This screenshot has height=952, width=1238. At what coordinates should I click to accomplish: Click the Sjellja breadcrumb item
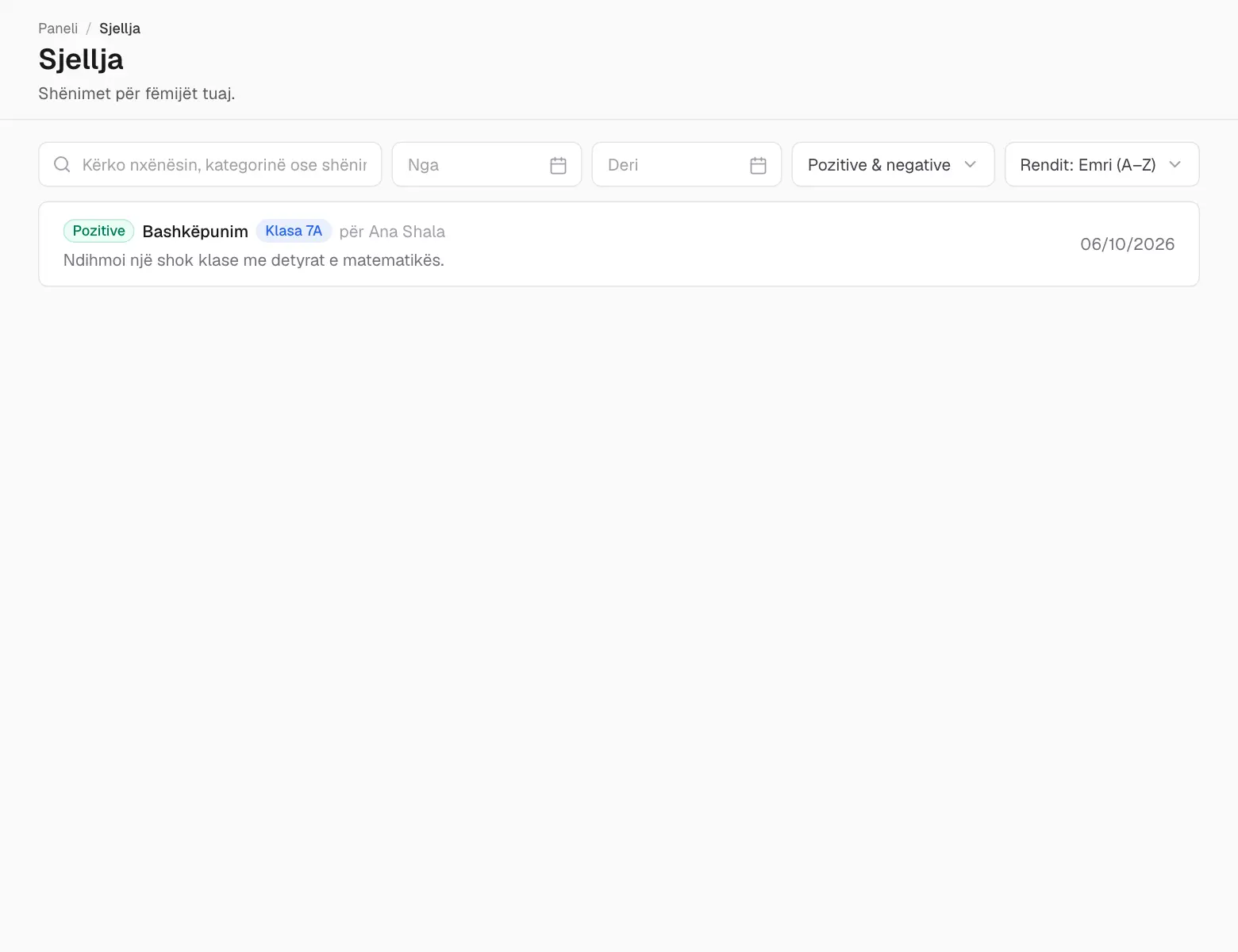click(120, 29)
